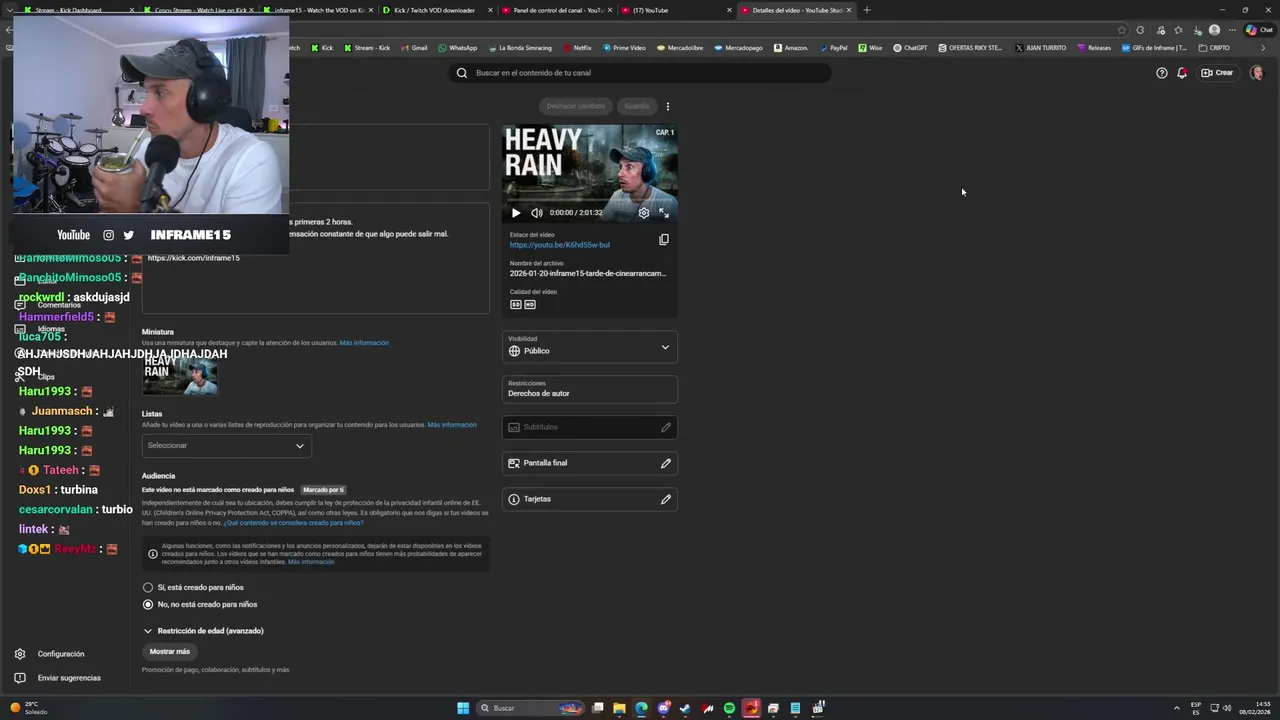Switch to 'Panel de control del canal' tab
The image size is (1280, 720).
click(x=557, y=10)
